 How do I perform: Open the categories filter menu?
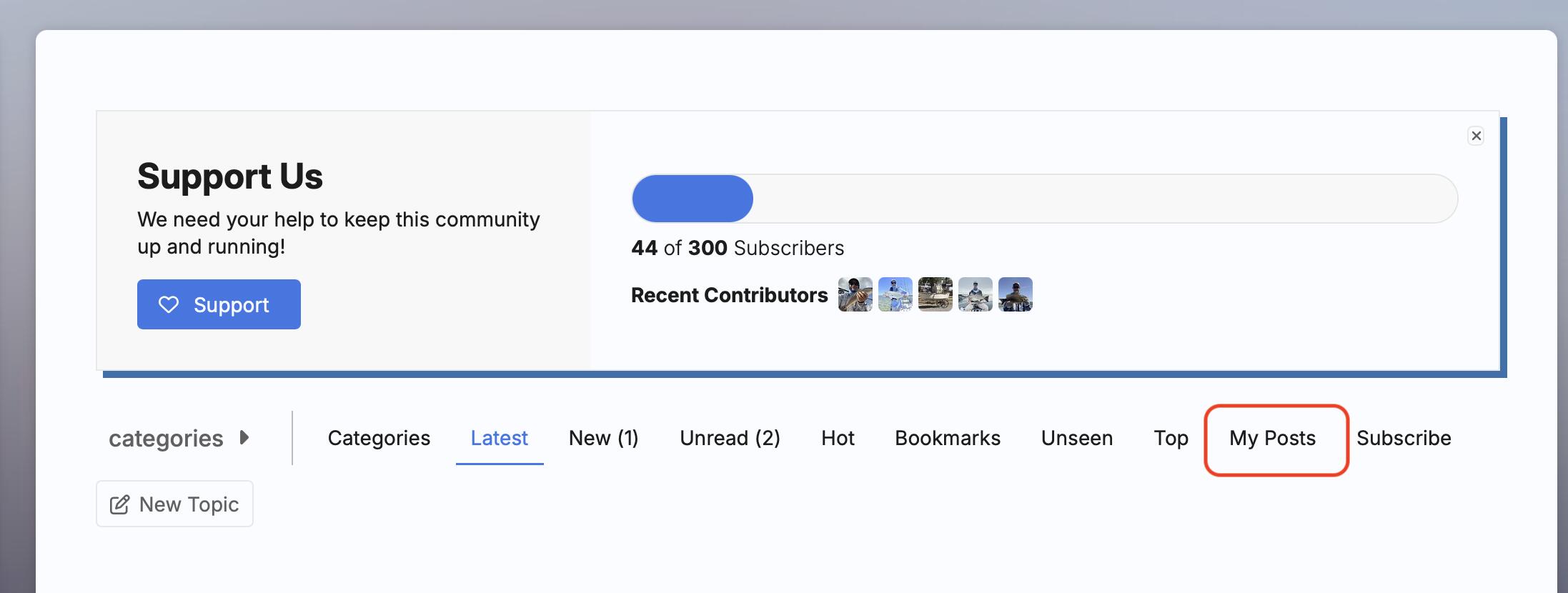click(166, 438)
